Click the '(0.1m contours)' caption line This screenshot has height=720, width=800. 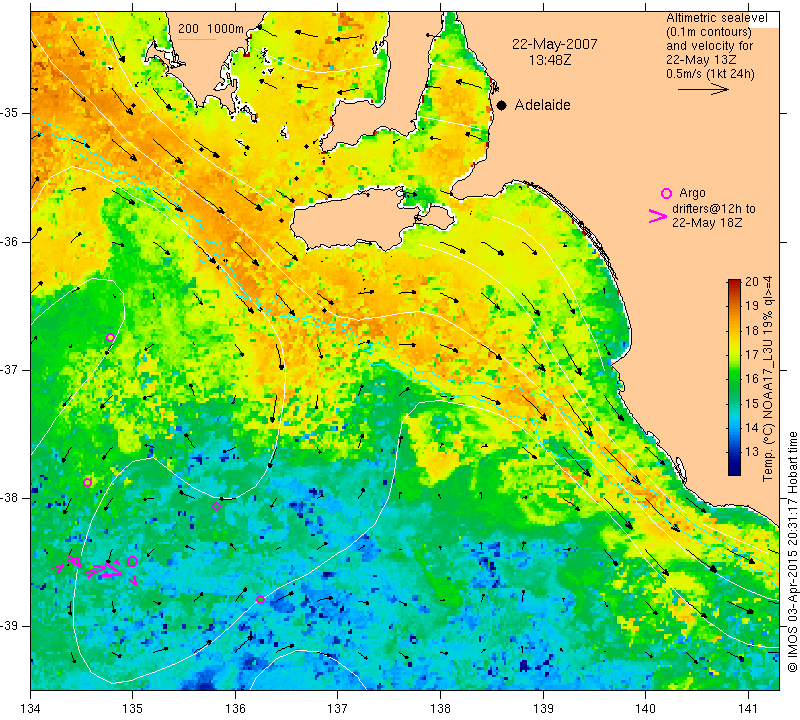point(709,32)
